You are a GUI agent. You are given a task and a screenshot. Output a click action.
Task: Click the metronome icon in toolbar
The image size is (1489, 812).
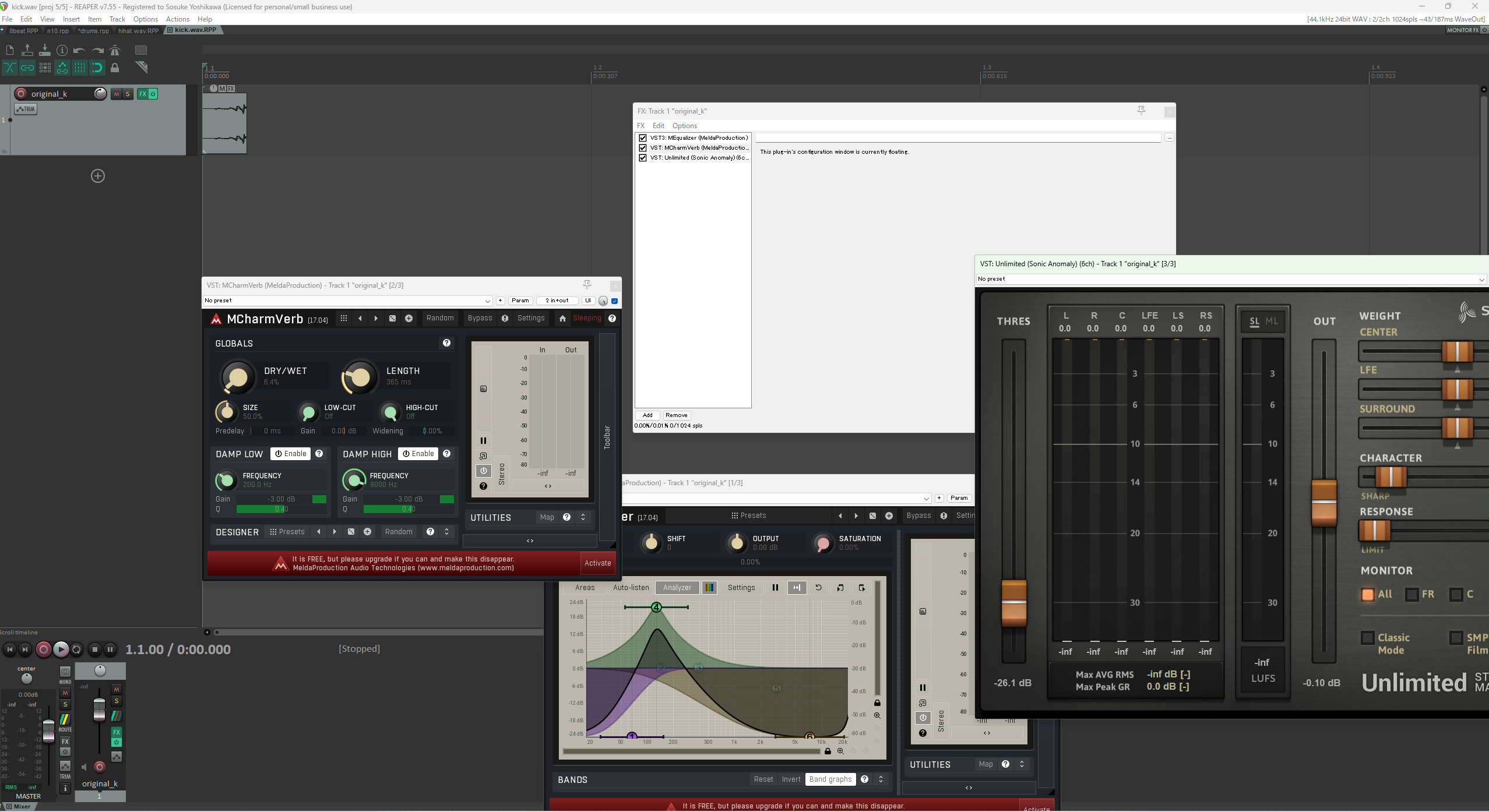[x=115, y=51]
